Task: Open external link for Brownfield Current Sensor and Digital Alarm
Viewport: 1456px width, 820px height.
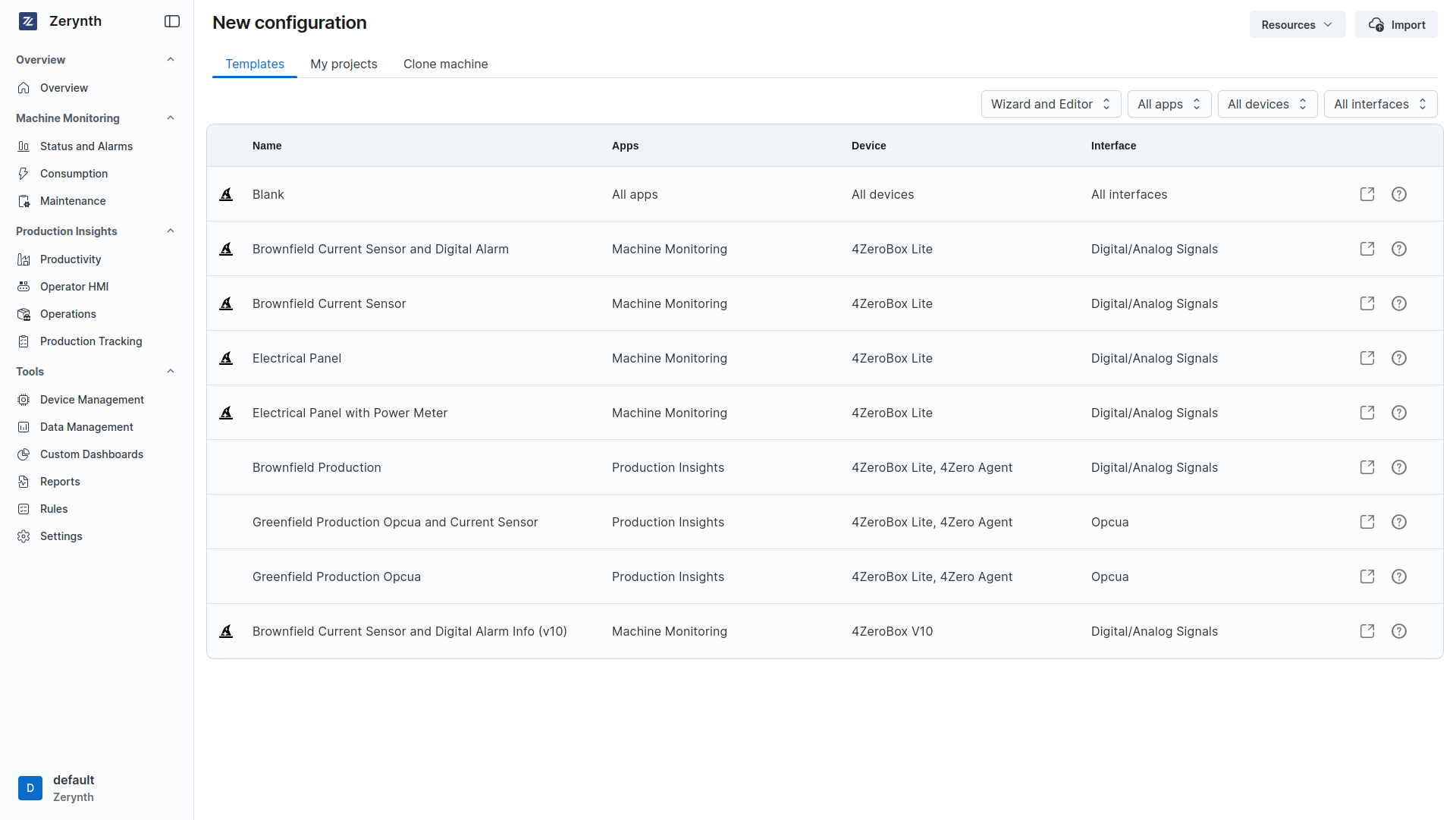Action: pyautogui.click(x=1367, y=249)
